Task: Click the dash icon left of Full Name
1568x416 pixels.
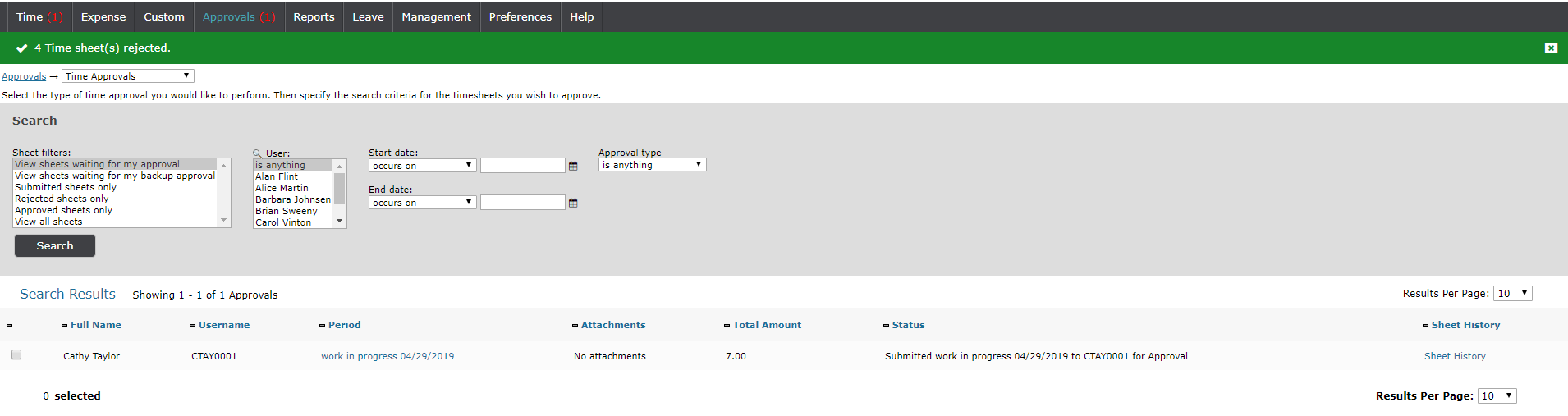Action: click(64, 326)
